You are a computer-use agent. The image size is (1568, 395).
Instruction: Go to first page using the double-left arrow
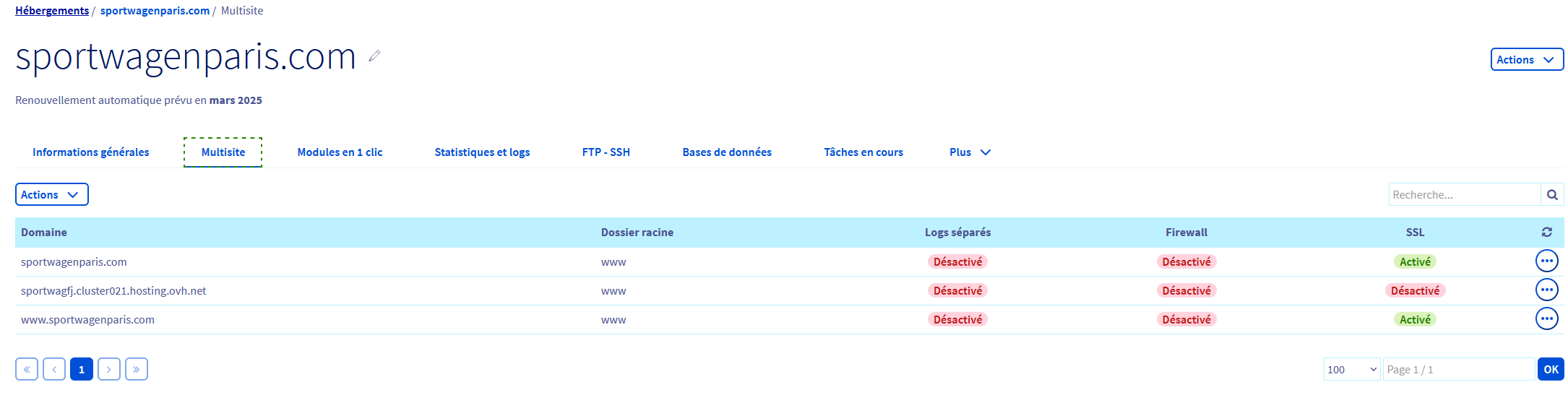coord(27,370)
